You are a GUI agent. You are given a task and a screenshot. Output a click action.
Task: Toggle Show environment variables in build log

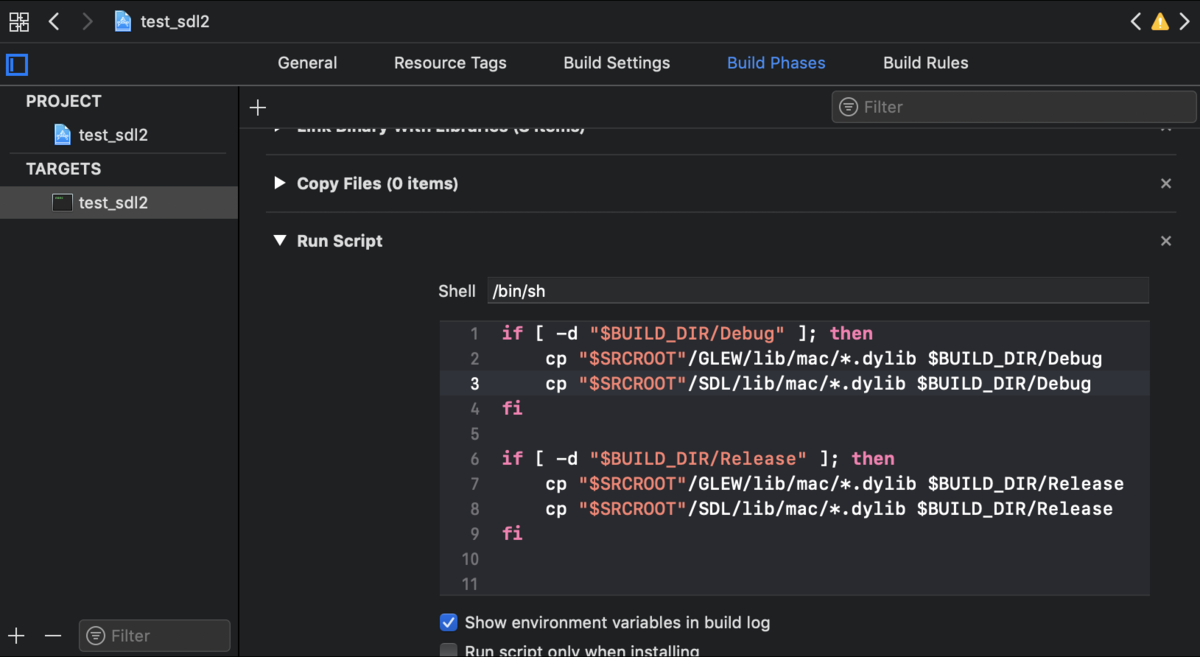pos(449,622)
